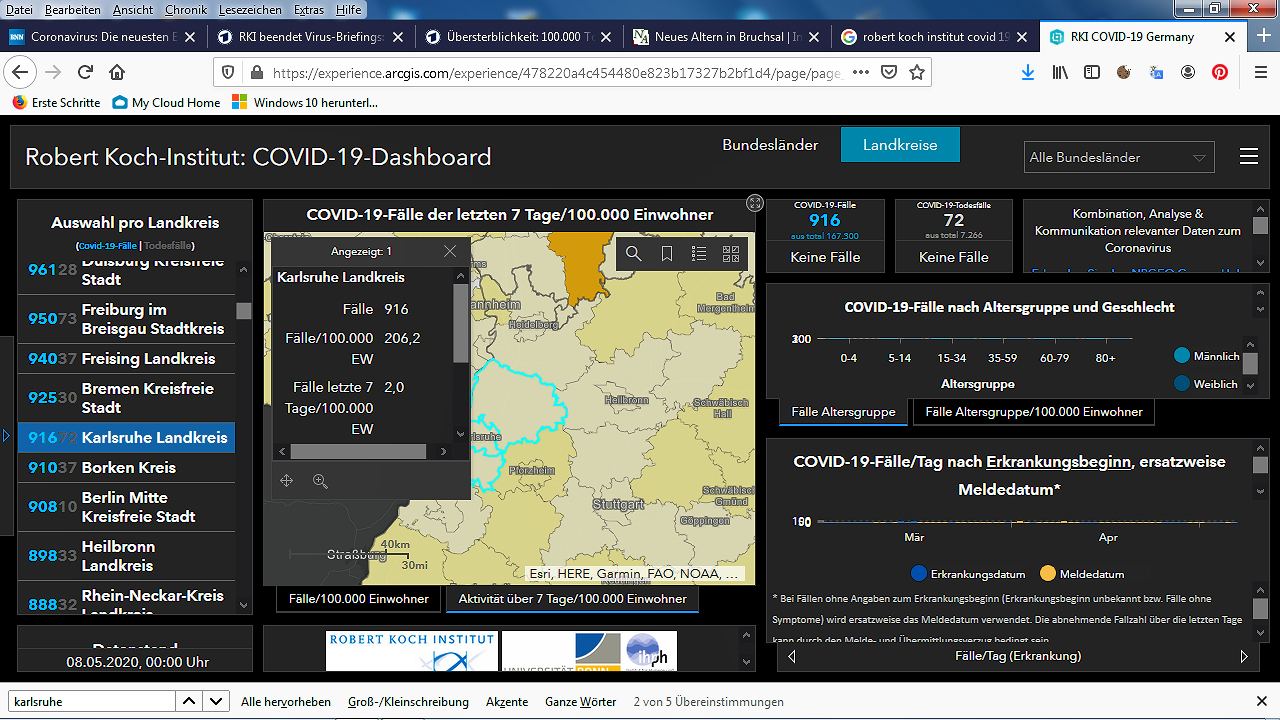Click the find bar search field
Screen dimensions: 1280x720
(x=92, y=702)
